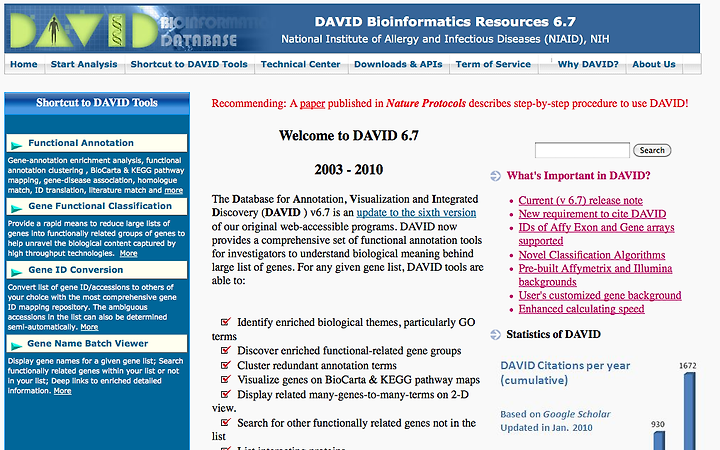The image size is (720, 450).
Task: Focus the search text field
Action: pyautogui.click(x=582, y=150)
